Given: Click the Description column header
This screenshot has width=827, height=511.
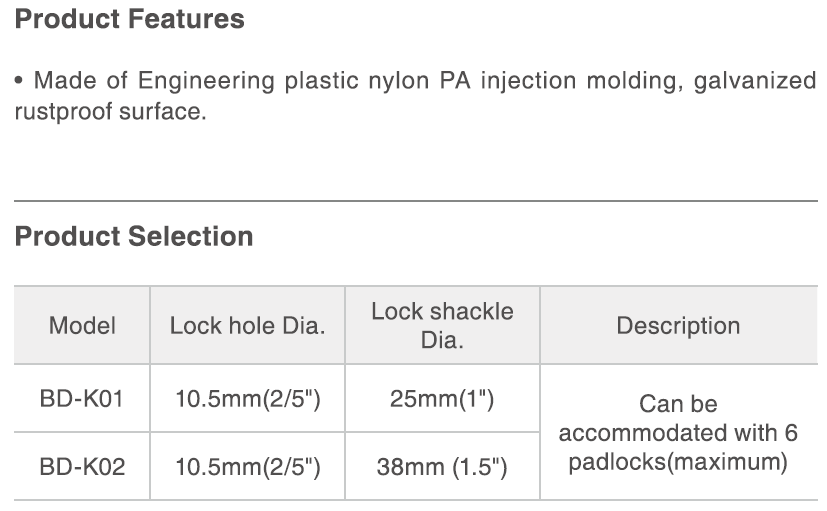Looking at the screenshot, I should [x=678, y=326].
